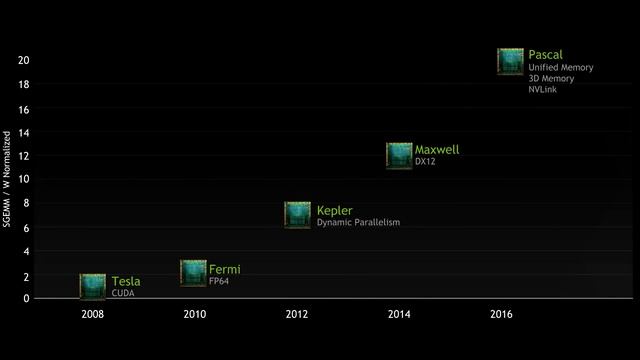Click the y-axis value 18

(24, 84)
